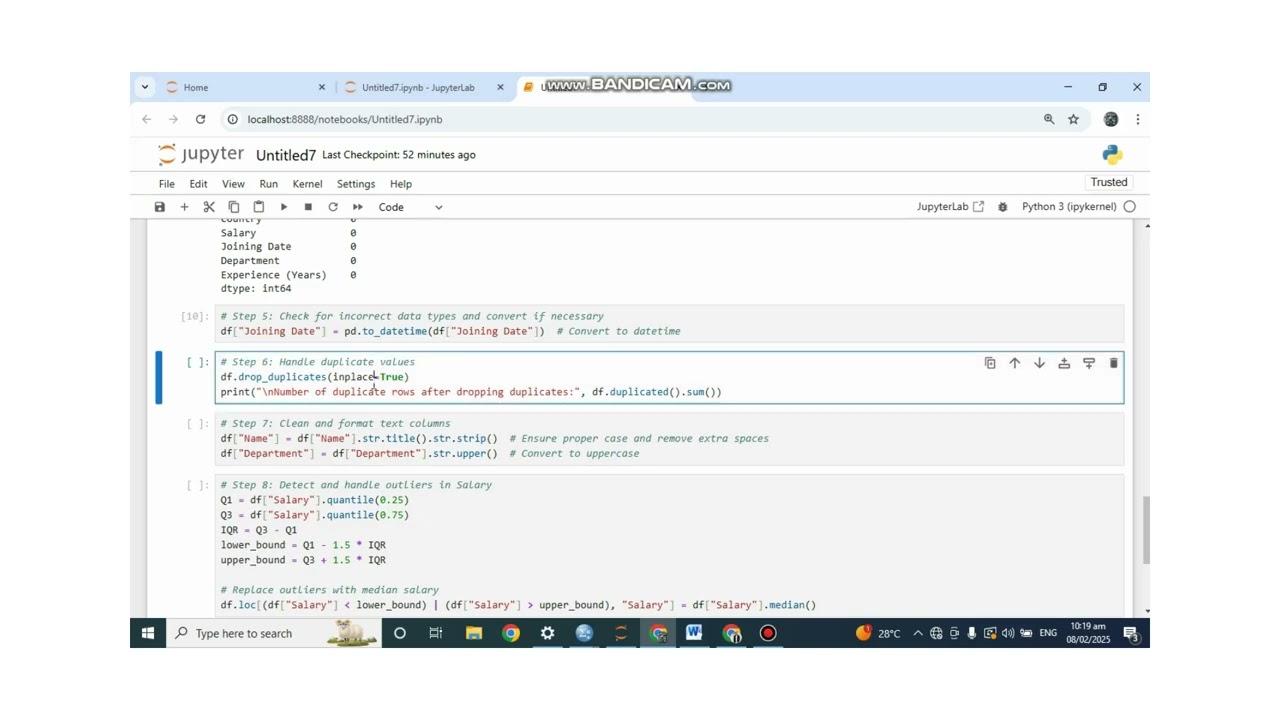Click the taskbar search box

(273, 633)
